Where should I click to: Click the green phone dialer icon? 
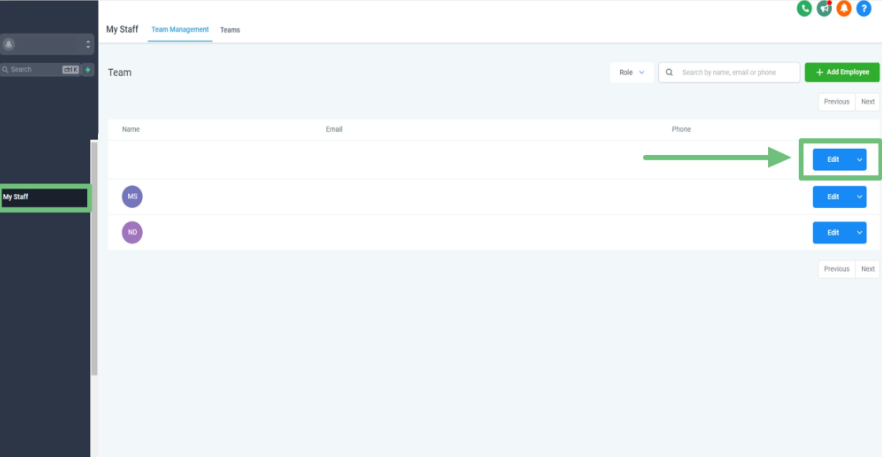pos(804,8)
